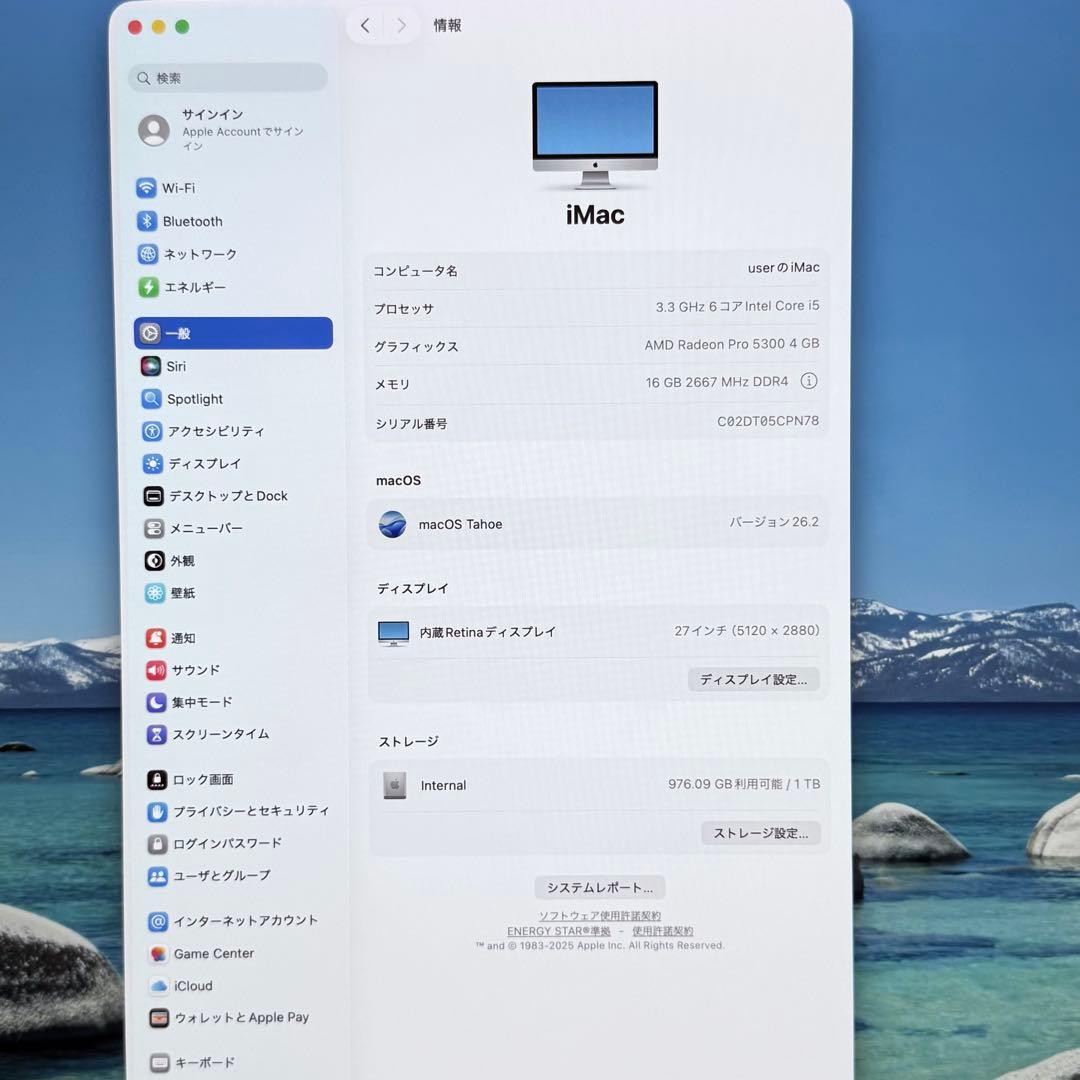
Task: Click the Internal drive icon
Action: point(395,785)
